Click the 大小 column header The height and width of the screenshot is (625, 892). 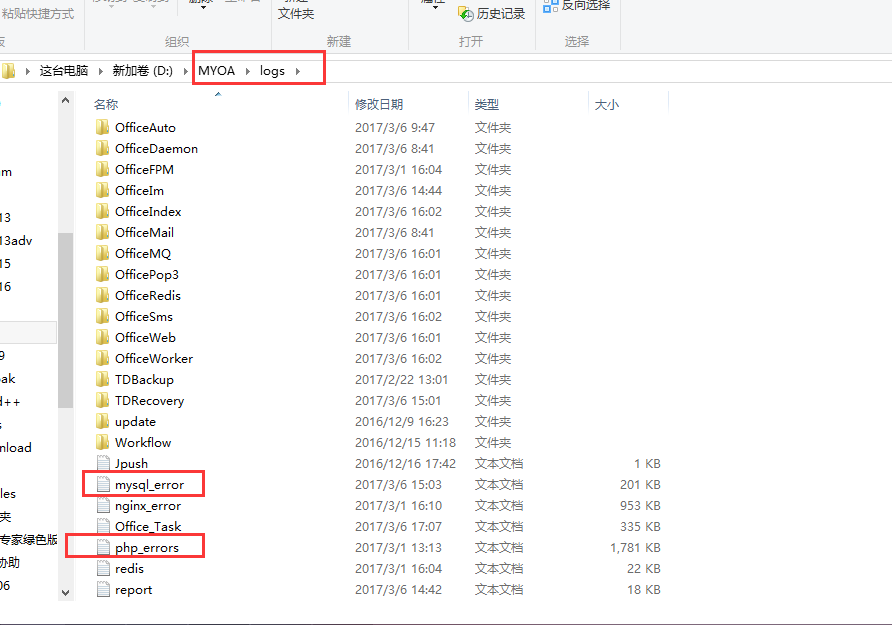(606, 104)
